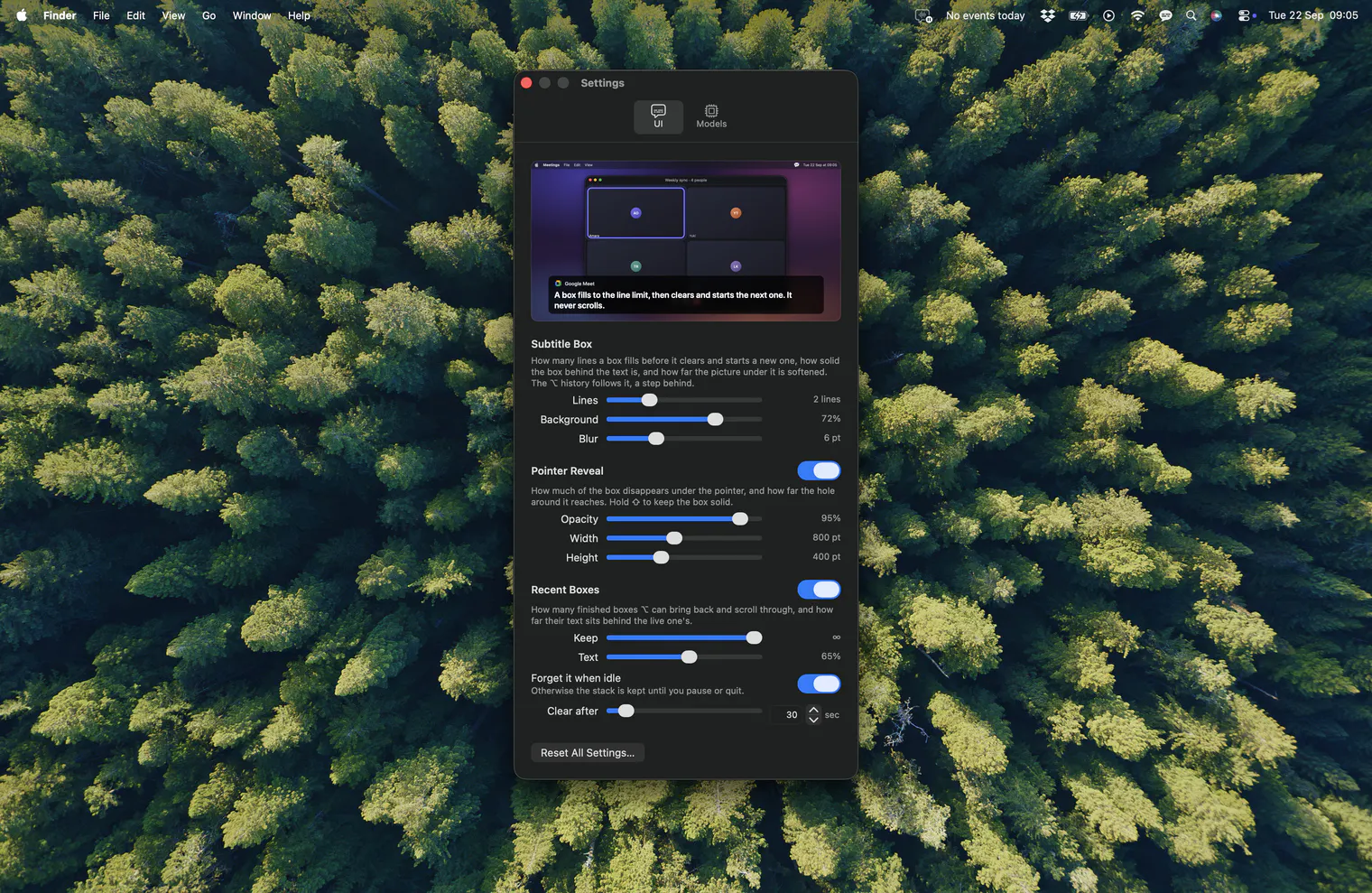Viewport: 1372px width, 893px height.
Task: Launch Siri from the menu bar
Action: tap(1216, 15)
